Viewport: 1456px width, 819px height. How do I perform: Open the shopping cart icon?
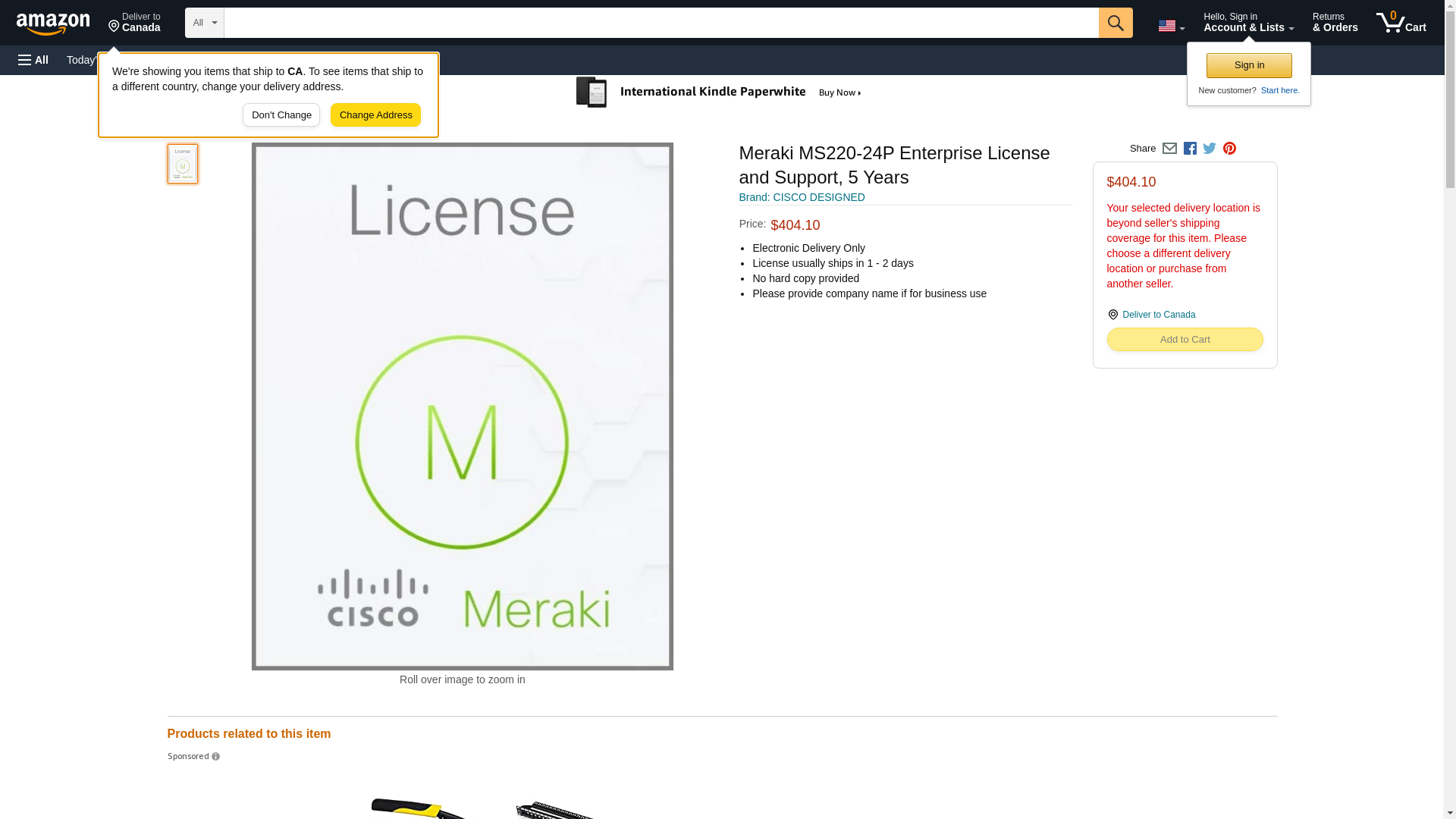coord(1401,23)
